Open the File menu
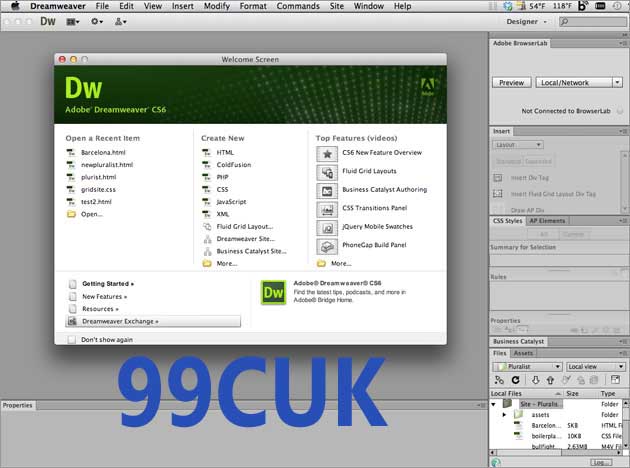The width and height of the screenshot is (630, 468). 102,6
